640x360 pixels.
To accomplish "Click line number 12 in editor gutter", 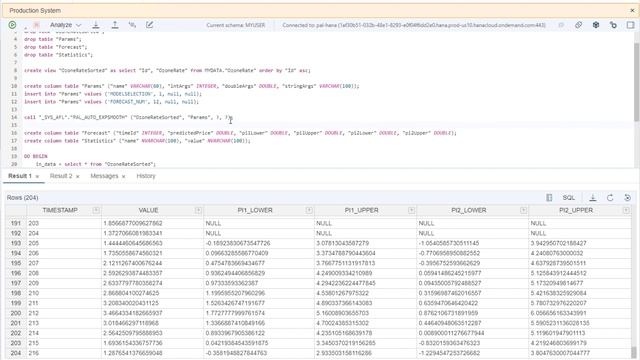I will tap(14, 102).
